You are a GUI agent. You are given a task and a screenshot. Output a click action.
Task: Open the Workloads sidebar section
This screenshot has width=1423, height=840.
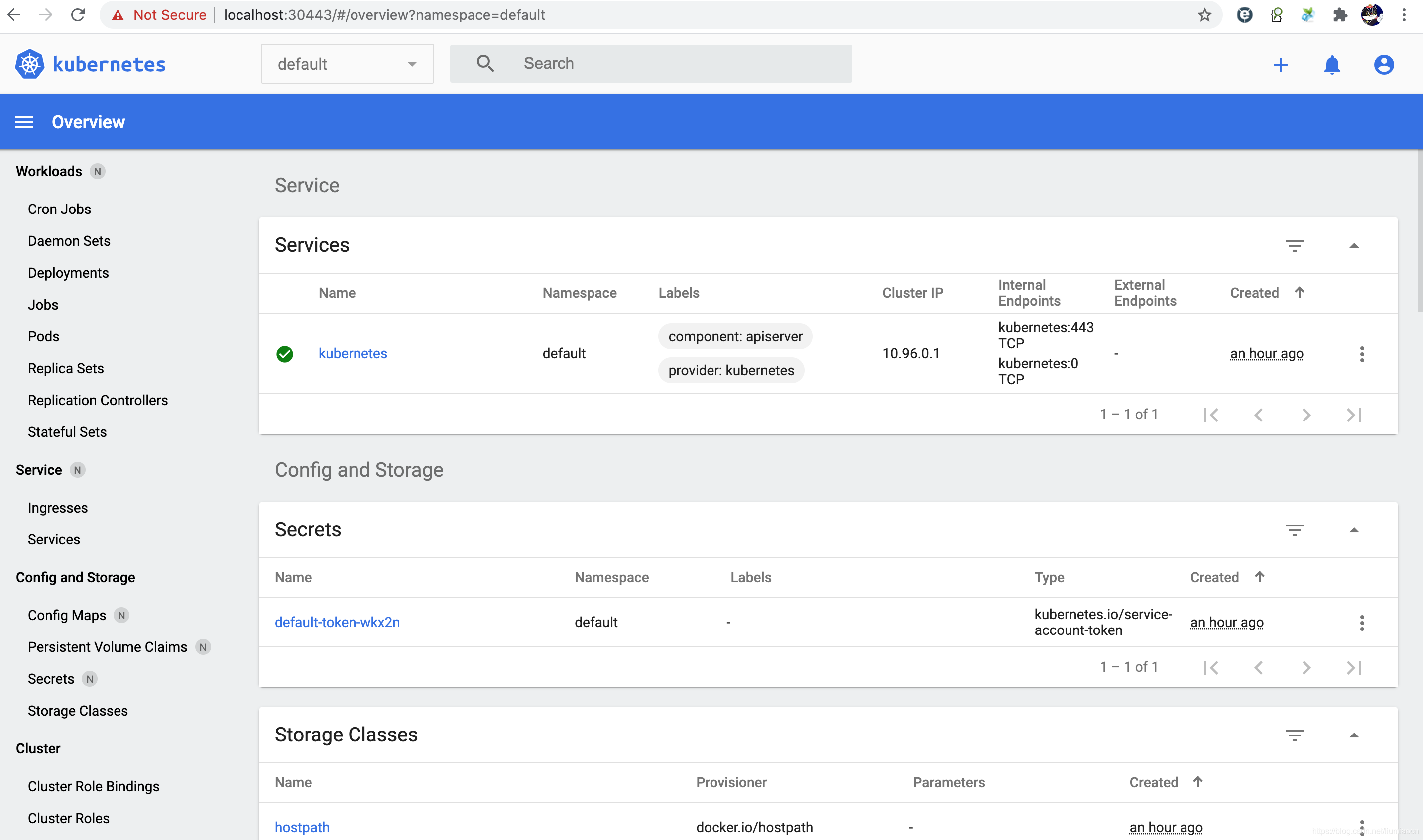click(x=49, y=171)
